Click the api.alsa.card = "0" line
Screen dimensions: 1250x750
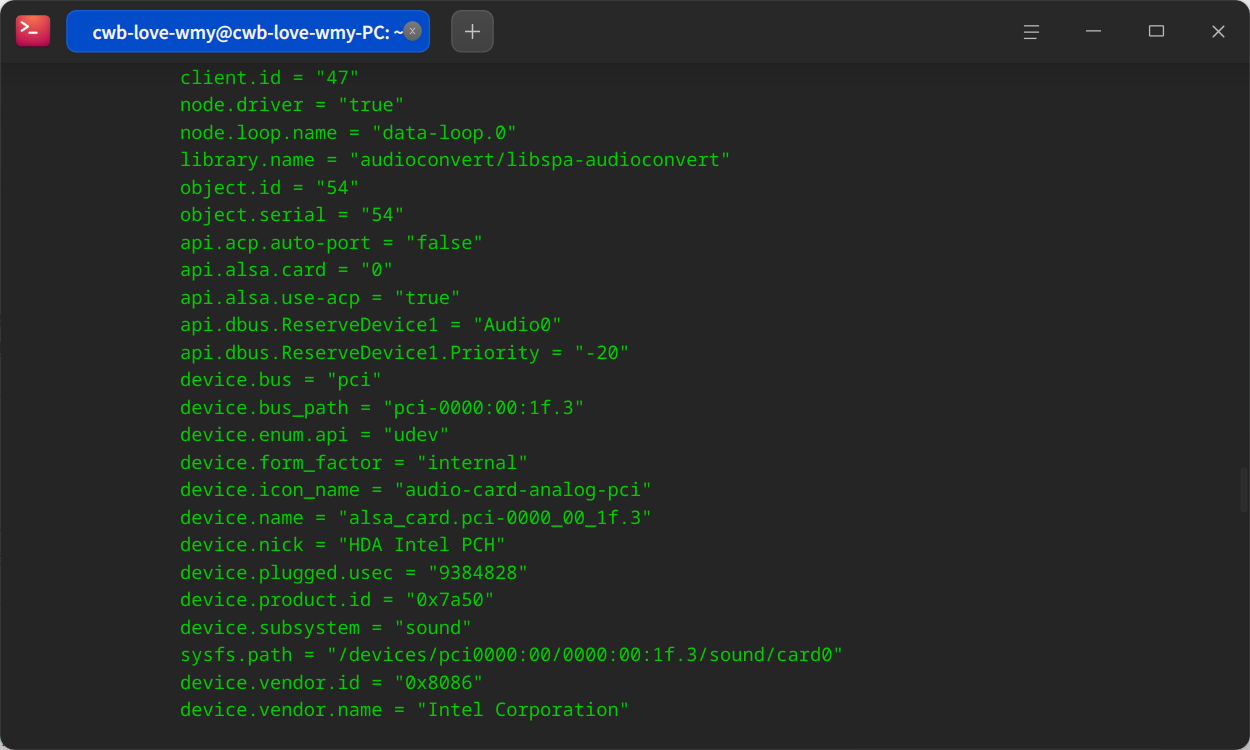point(286,270)
